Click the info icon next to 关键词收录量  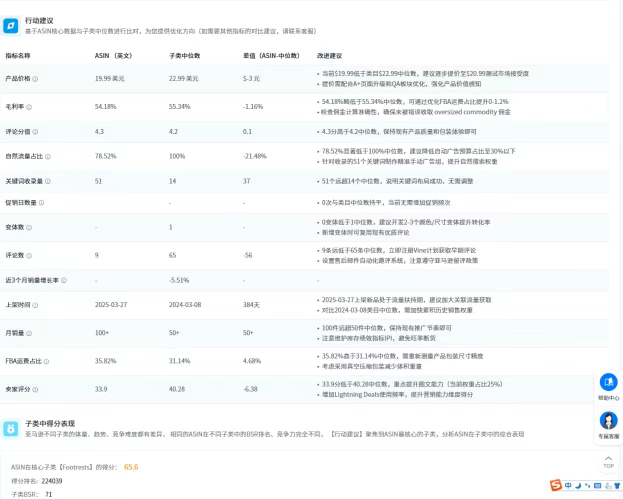pos(46,181)
